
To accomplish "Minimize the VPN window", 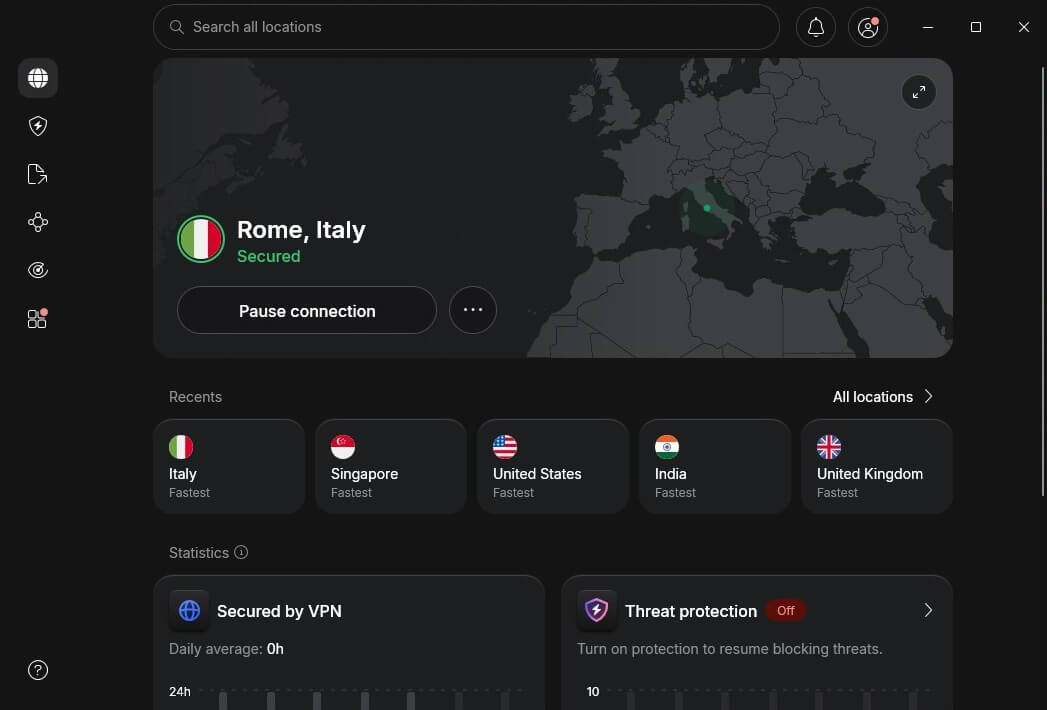I will 927,27.
